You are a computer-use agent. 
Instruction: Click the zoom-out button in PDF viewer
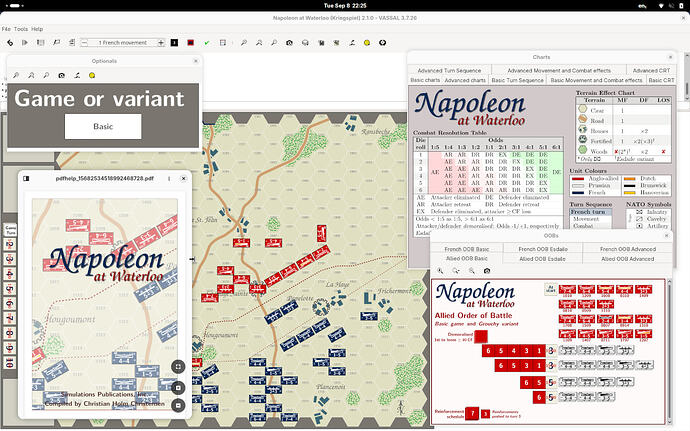pyautogui.click(x=178, y=405)
